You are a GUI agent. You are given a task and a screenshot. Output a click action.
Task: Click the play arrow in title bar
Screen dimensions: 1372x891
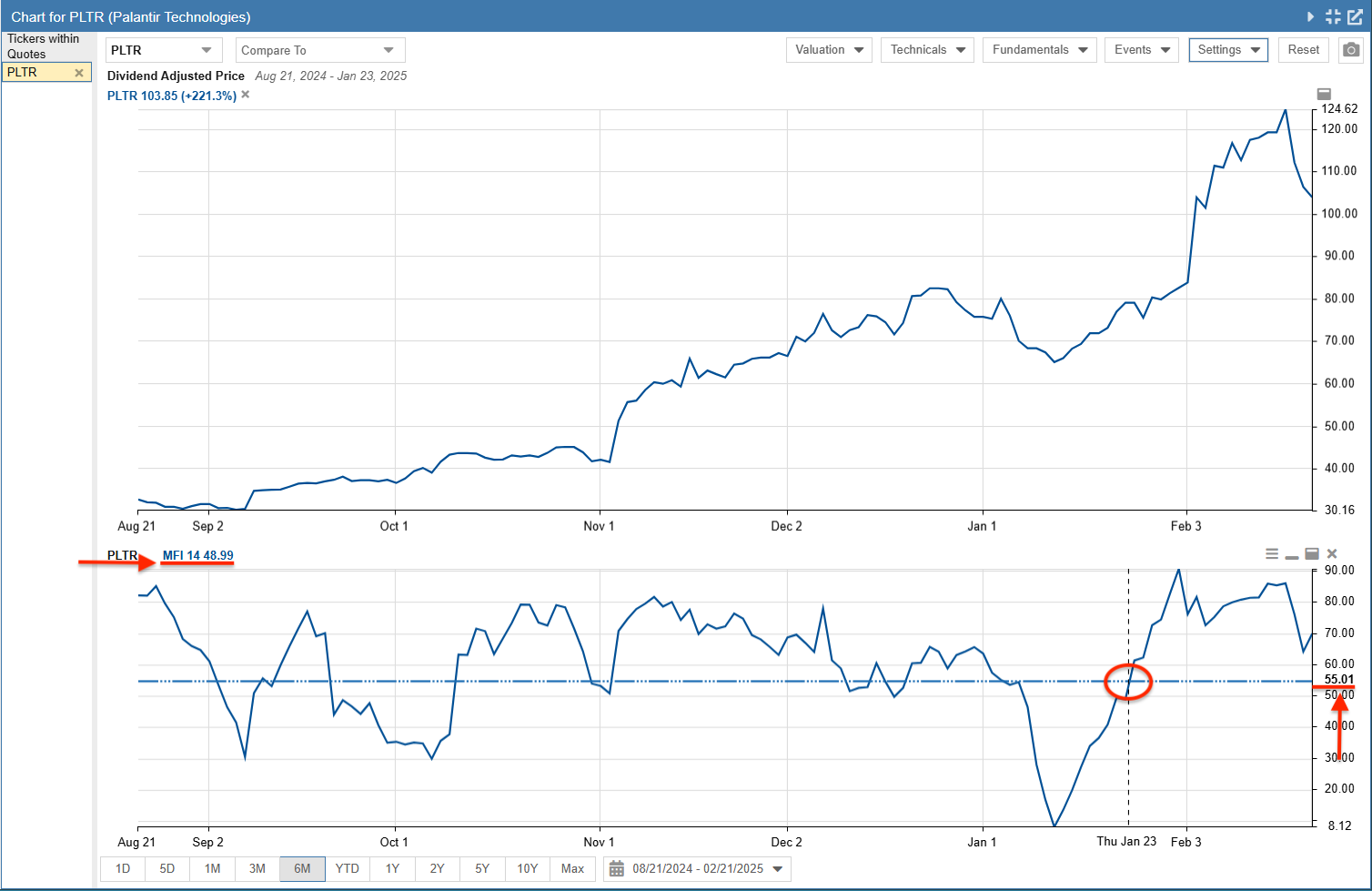click(x=1311, y=16)
